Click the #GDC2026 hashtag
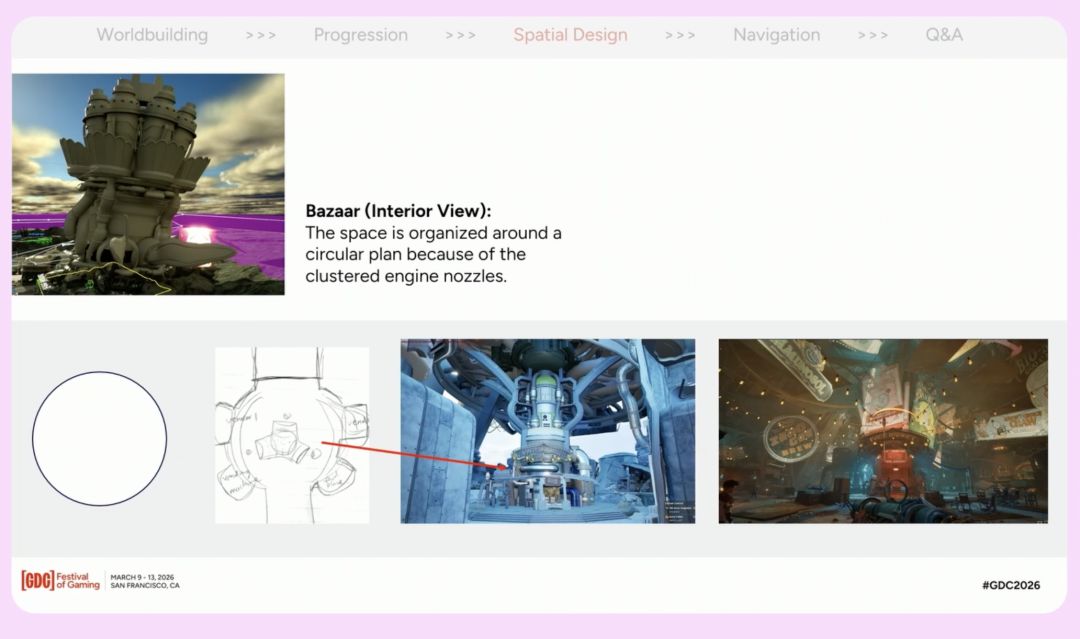This screenshot has height=639, width=1080. point(1010,584)
